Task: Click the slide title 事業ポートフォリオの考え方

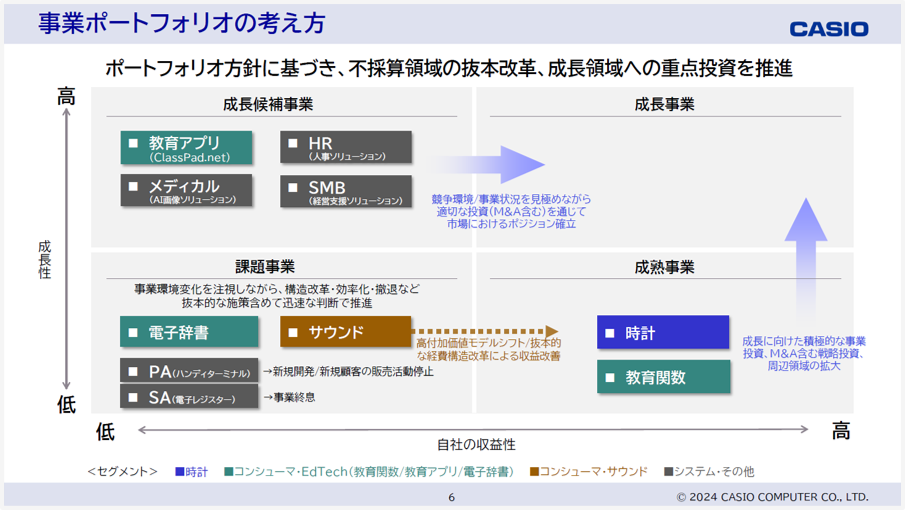Action: pyautogui.click(x=182, y=23)
